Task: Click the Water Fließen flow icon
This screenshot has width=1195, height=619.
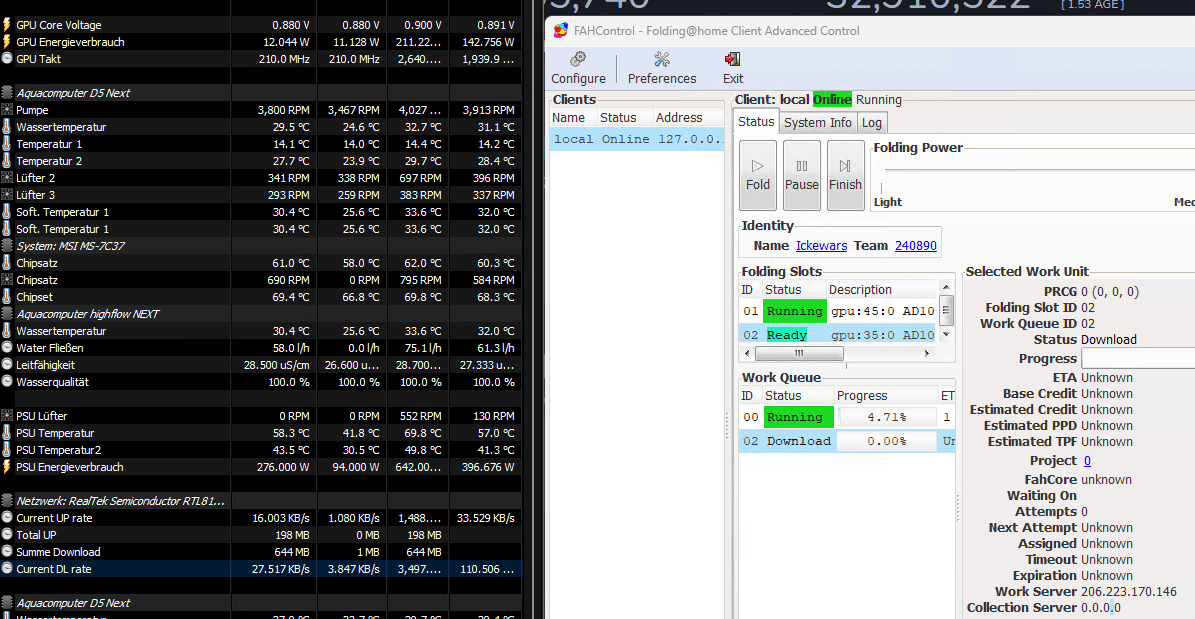Action: click(8, 348)
